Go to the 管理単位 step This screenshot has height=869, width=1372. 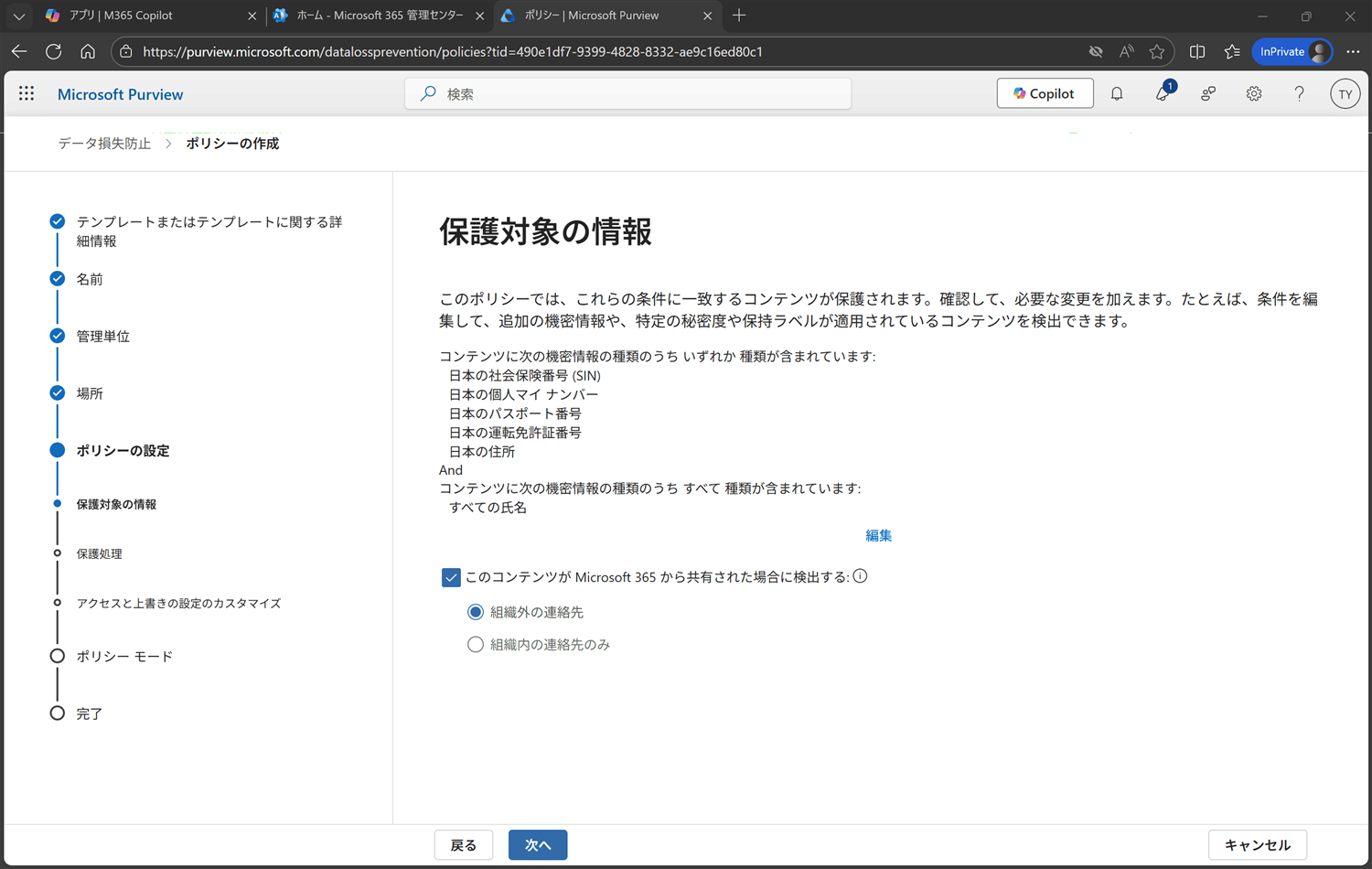tap(103, 336)
